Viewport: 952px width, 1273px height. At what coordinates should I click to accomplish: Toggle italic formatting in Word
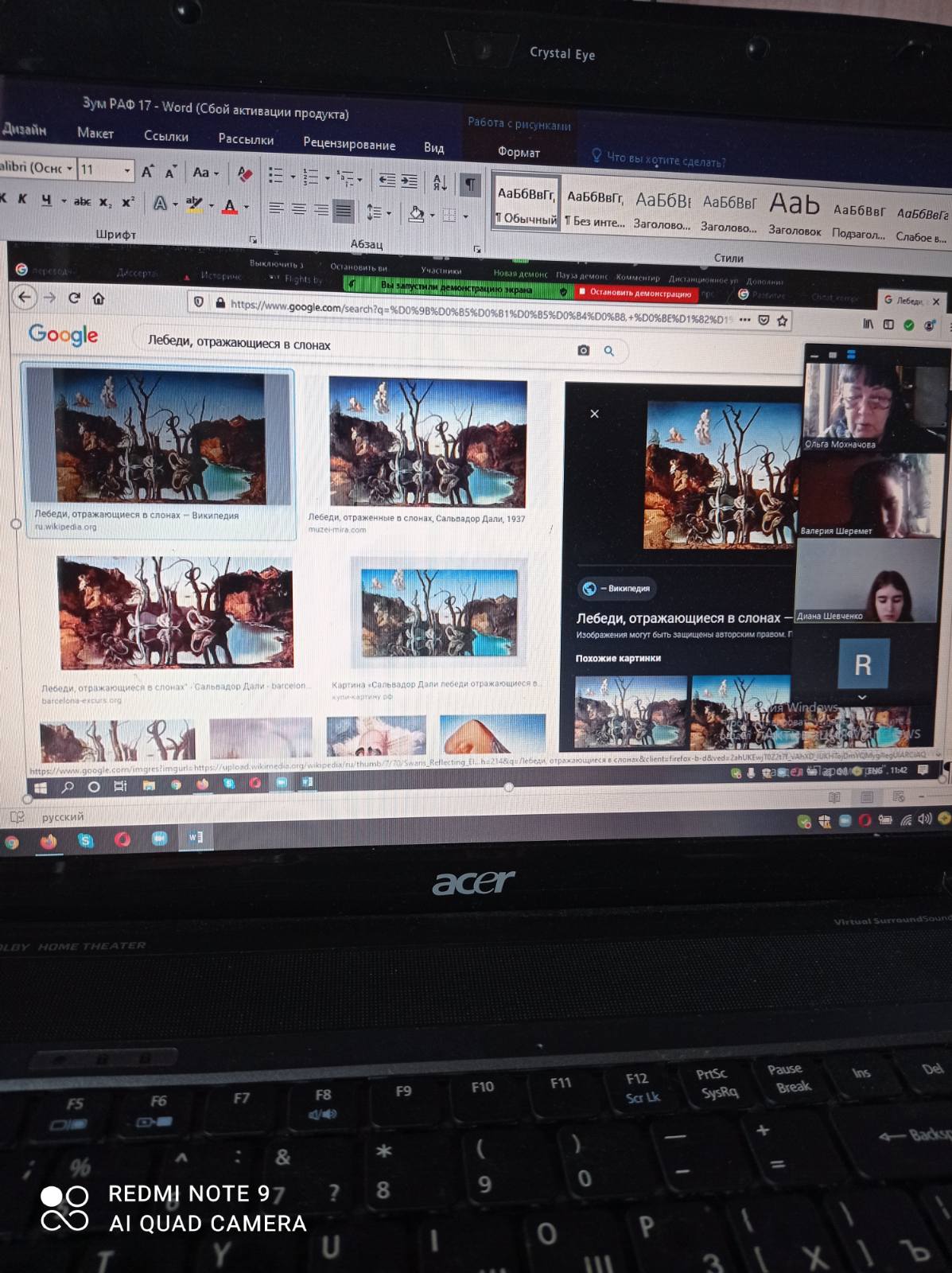tap(22, 198)
